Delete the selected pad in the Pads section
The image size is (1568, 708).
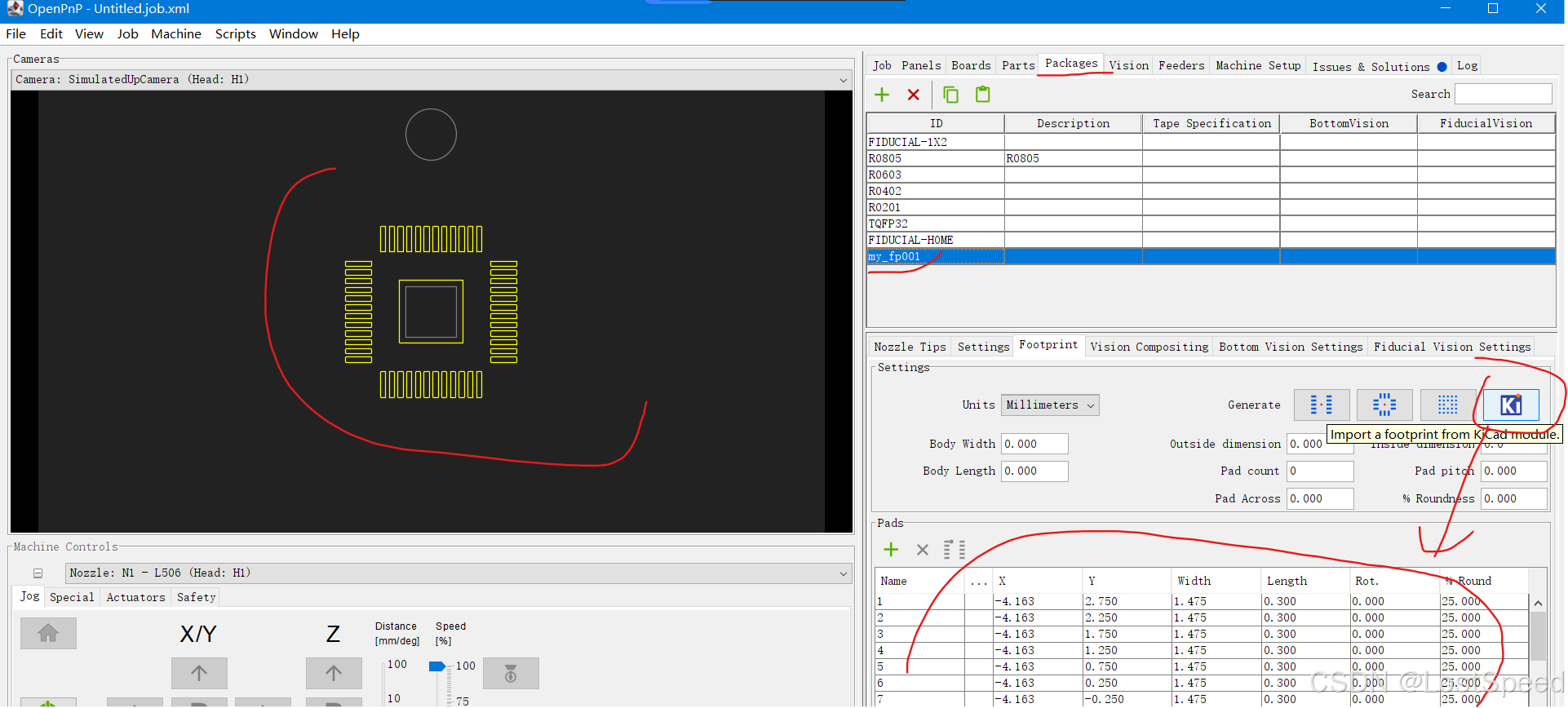(x=923, y=550)
